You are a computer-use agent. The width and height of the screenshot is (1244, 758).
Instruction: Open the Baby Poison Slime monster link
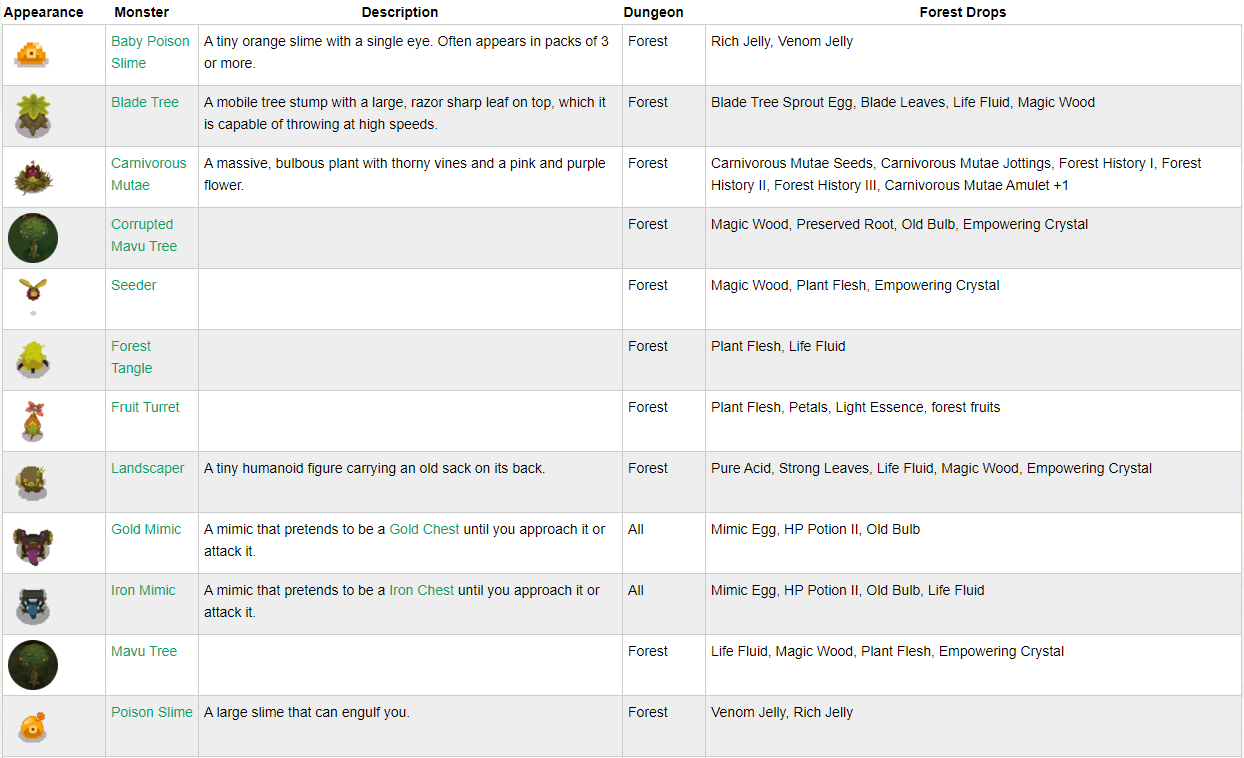coord(150,42)
